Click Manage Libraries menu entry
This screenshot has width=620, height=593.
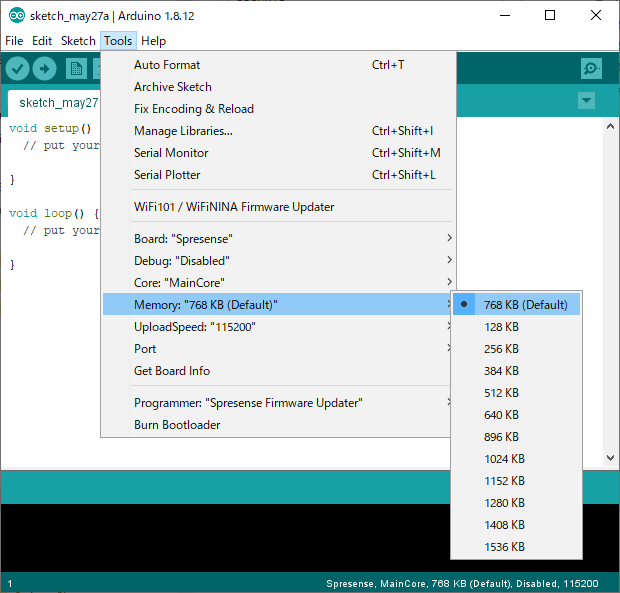183,131
